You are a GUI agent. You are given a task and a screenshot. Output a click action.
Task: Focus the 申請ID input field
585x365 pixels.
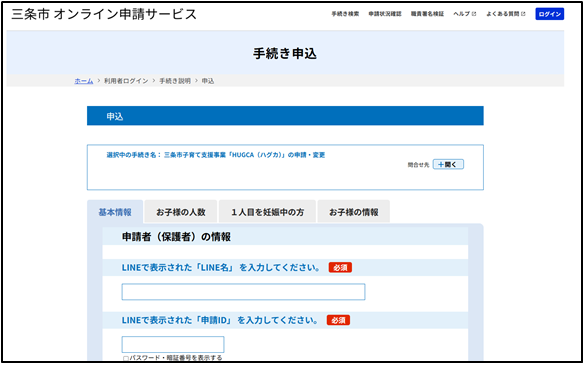tap(173, 344)
